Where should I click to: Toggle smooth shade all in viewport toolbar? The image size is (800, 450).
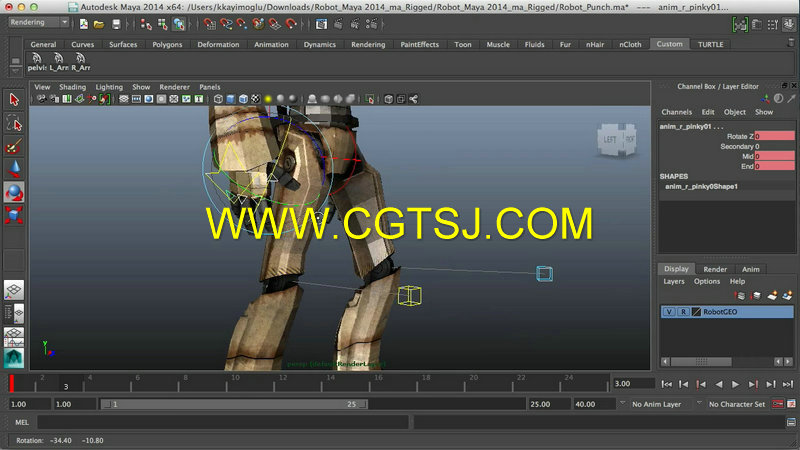231,99
